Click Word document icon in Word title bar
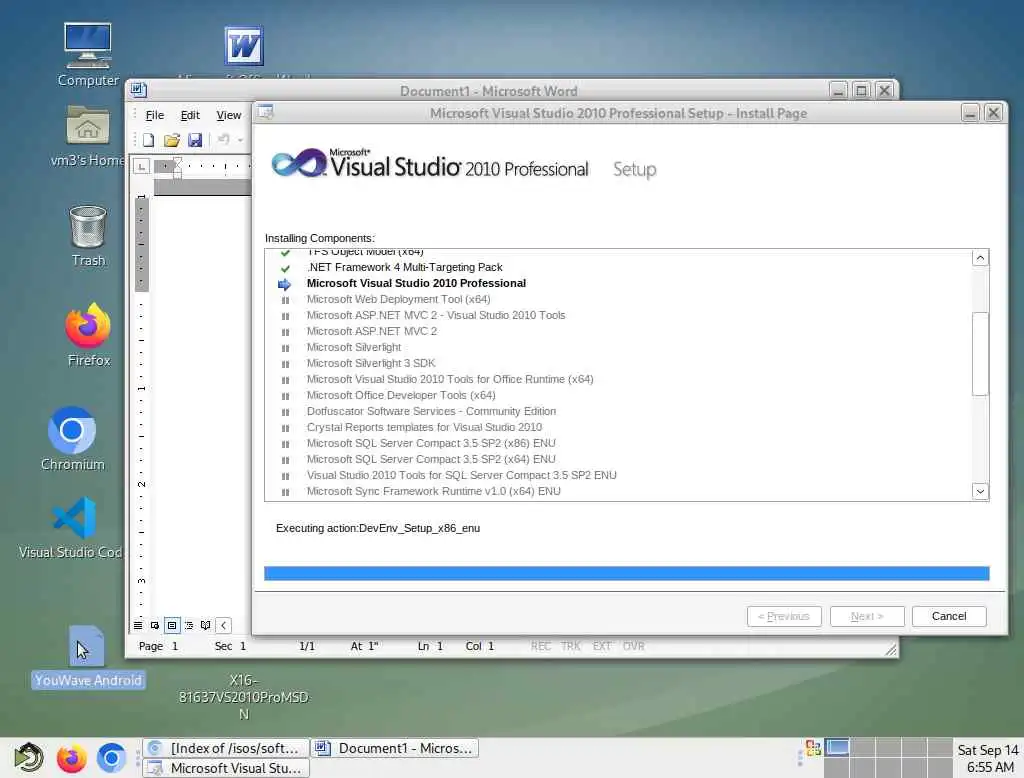Image resolution: width=1024 pixels, height=778 pixels. coord(138,89)
